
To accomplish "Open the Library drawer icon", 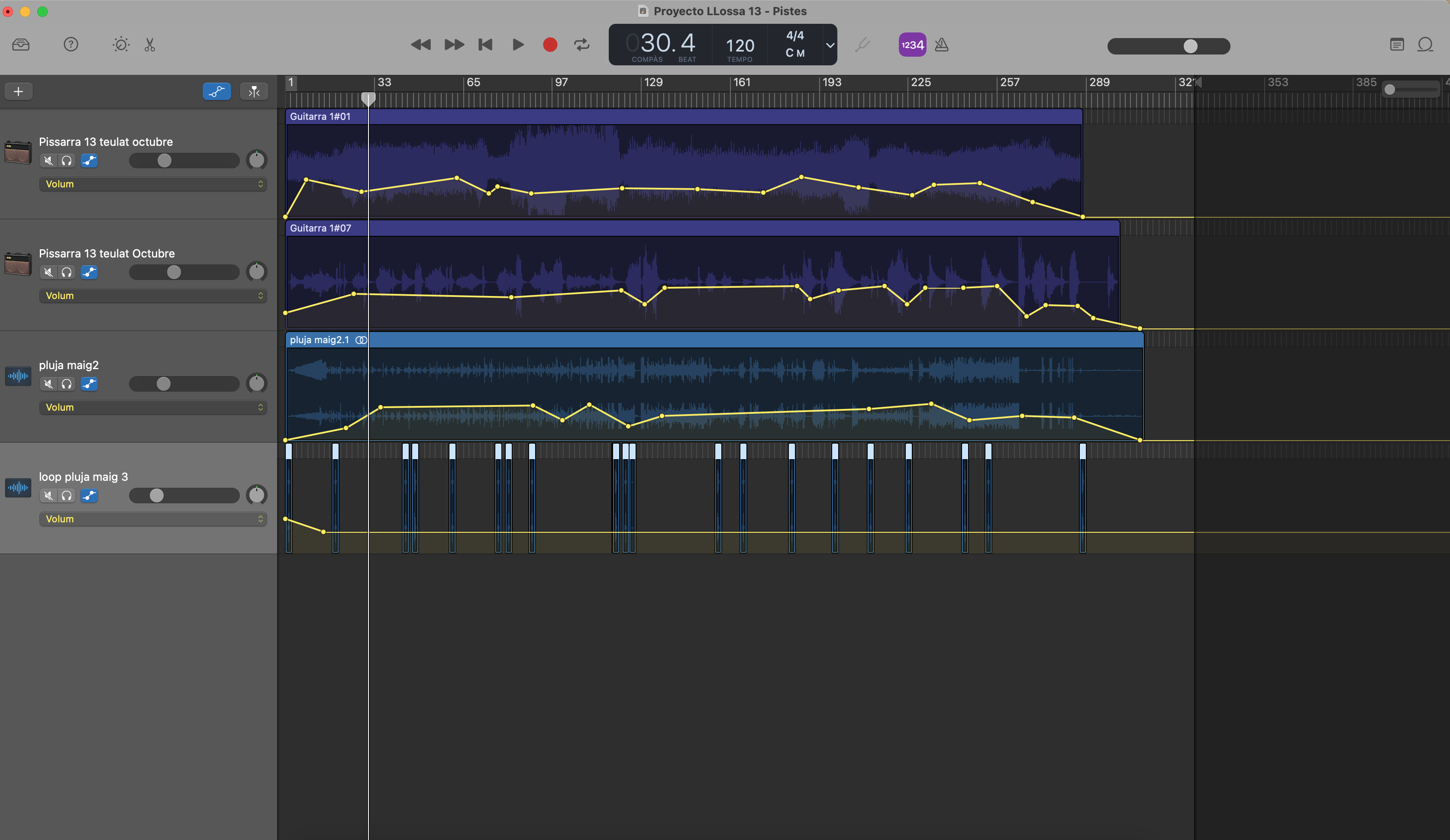I will coord(21,45).
